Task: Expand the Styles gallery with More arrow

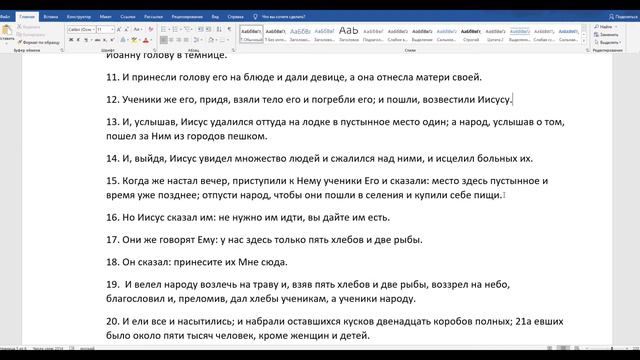Action: click(x=584, y=41)
